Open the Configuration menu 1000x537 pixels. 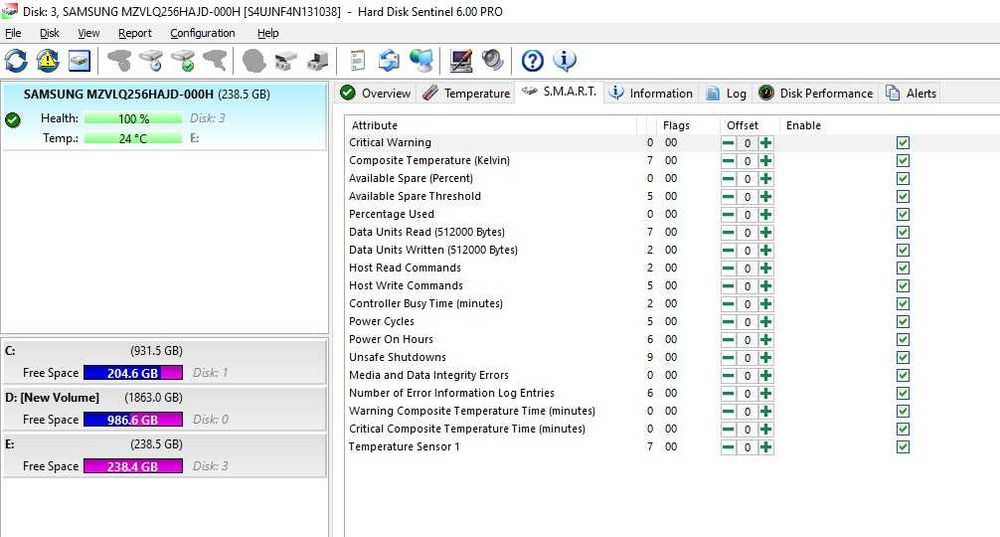click(x=202, y=33)
